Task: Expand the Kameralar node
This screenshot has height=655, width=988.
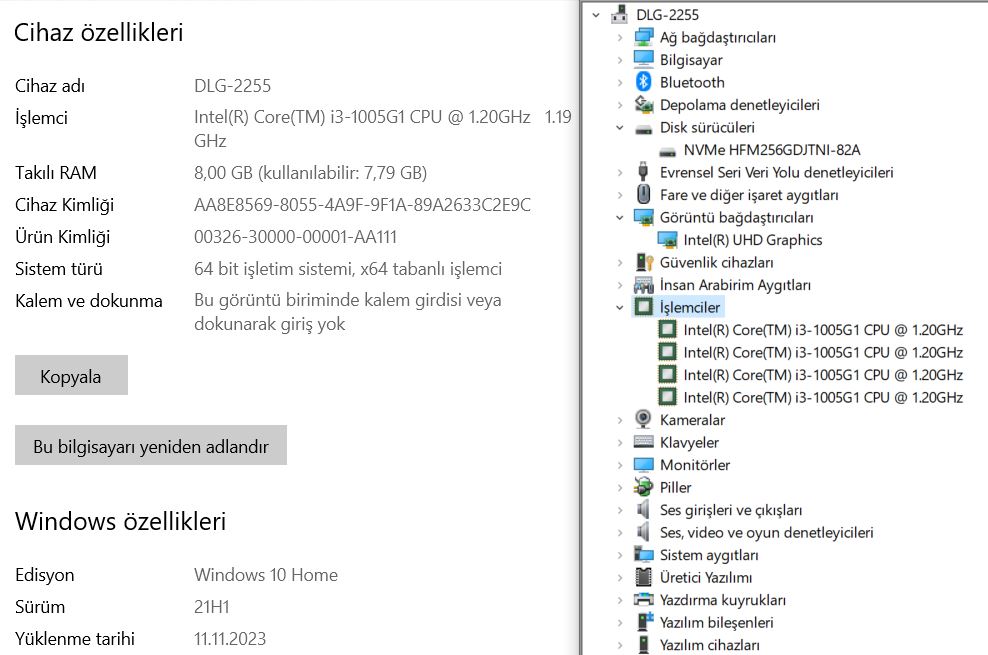Action: [620, 420]
